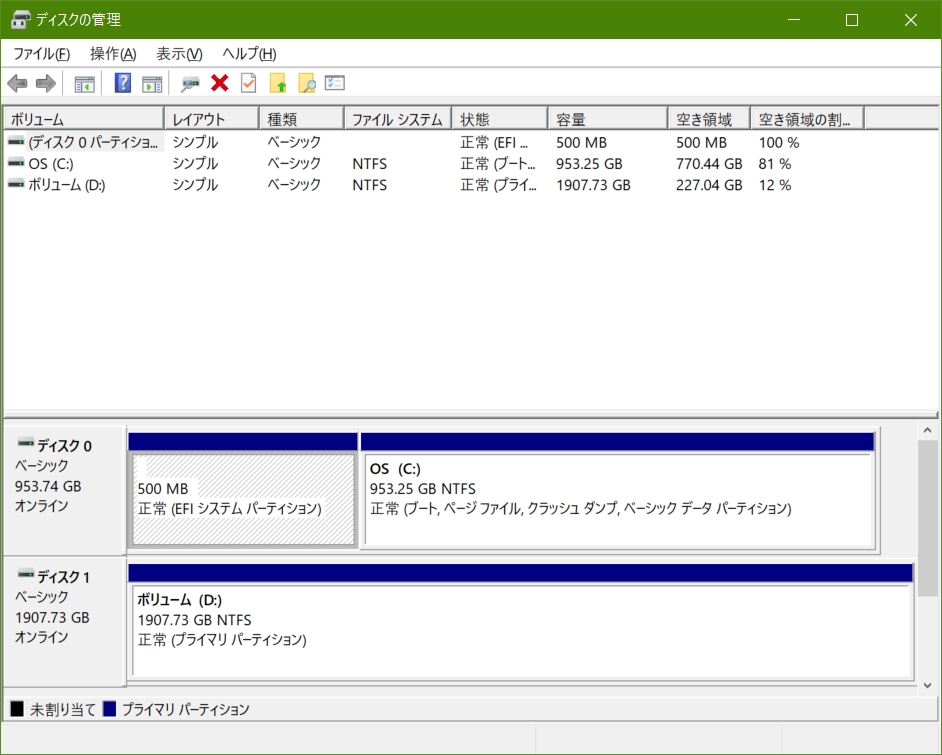Click the 100 % free percentage cell
This screenshot has width=942, height=755.
(779, 142)
